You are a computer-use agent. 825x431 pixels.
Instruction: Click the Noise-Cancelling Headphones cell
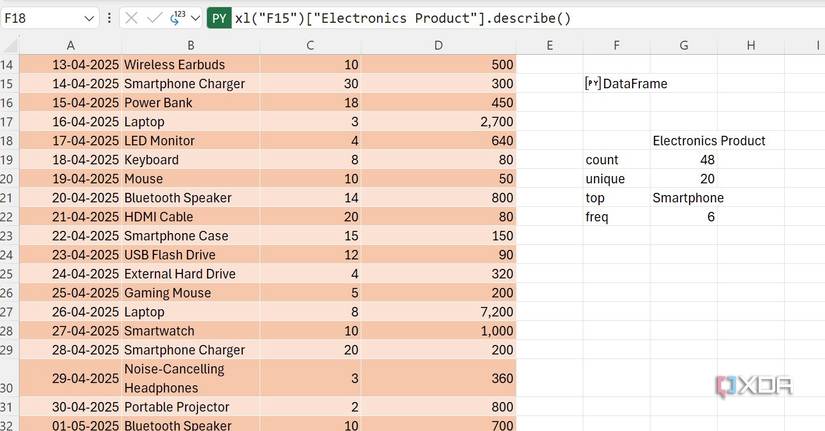point(190,378)
